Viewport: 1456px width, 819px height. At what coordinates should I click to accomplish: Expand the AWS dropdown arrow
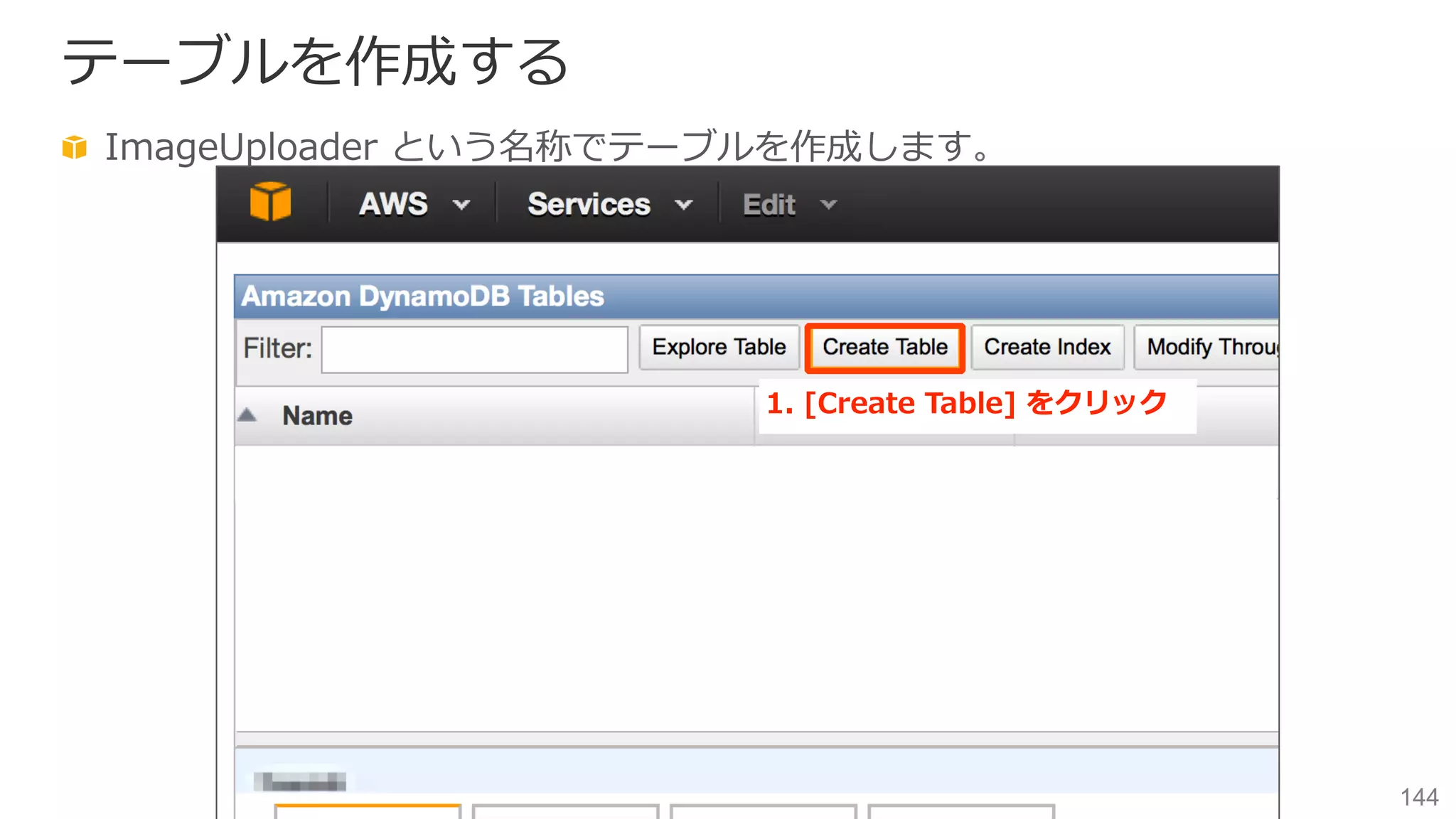461,205
